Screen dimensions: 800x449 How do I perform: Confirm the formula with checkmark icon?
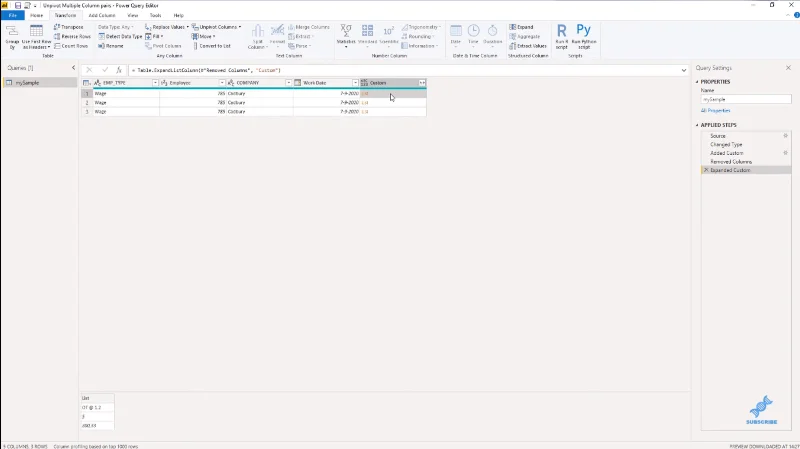[105, 70]
